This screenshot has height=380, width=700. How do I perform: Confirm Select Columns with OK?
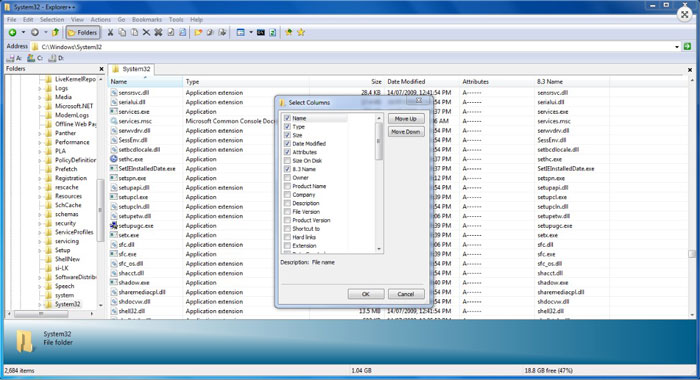click(366, 294)
